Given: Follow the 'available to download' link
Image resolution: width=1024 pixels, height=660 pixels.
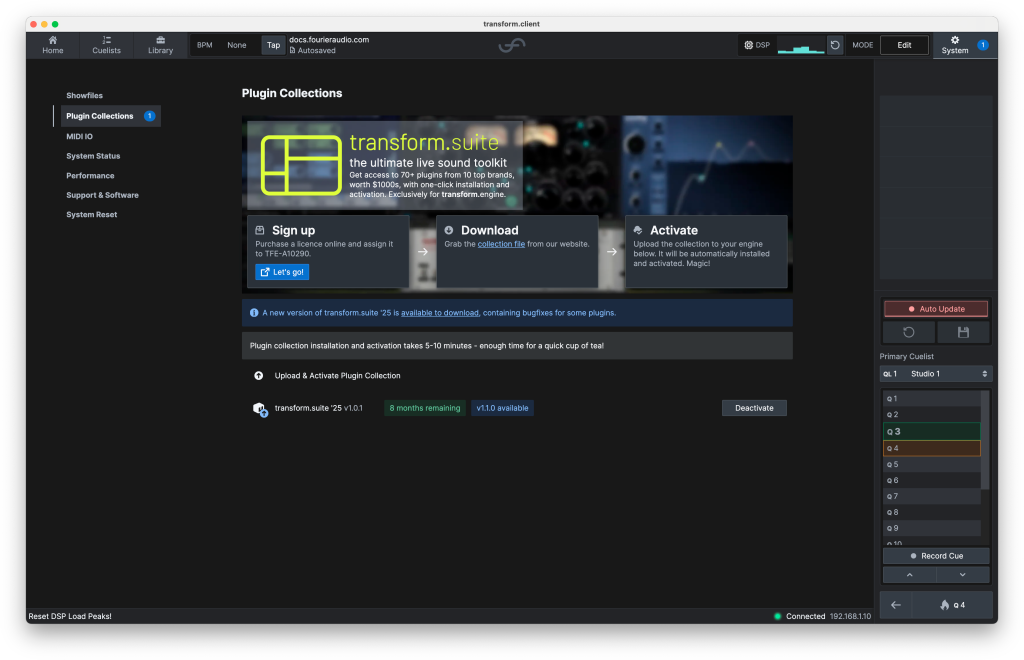Looking at the screenshot, I should pyautogui.click(x=440, y=313).
